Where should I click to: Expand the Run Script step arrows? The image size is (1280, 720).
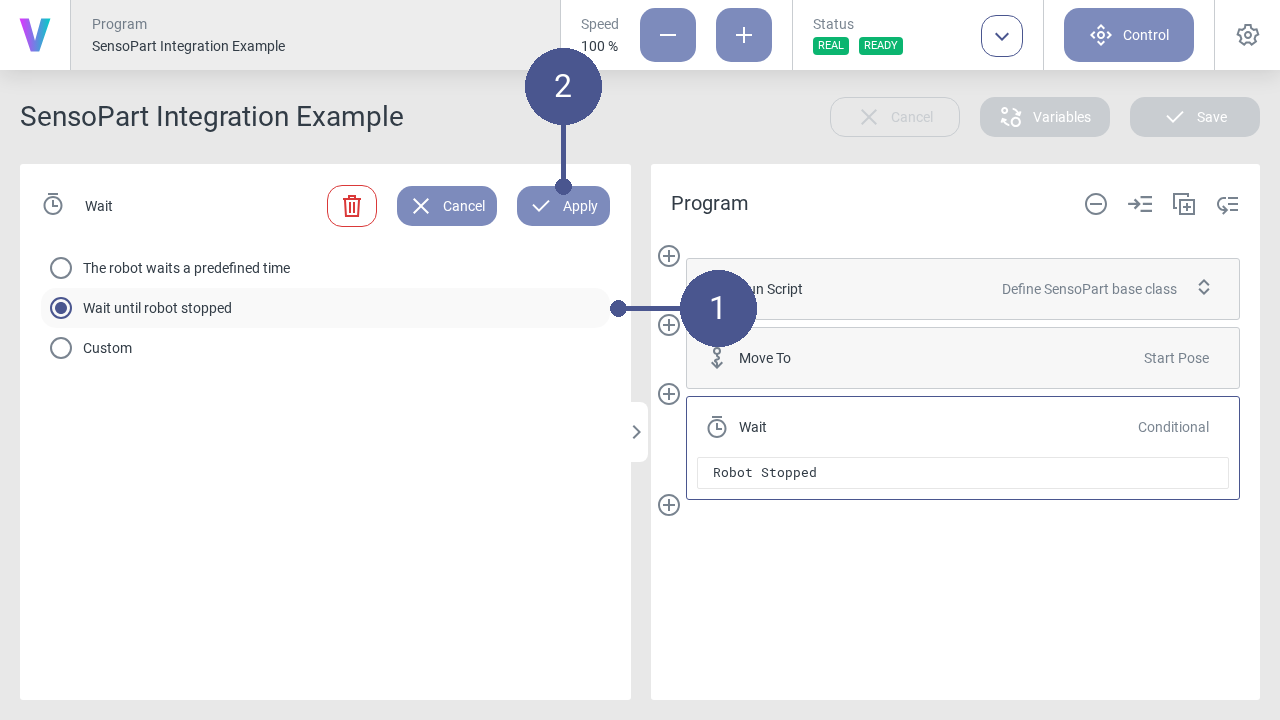coord(1204,287)
